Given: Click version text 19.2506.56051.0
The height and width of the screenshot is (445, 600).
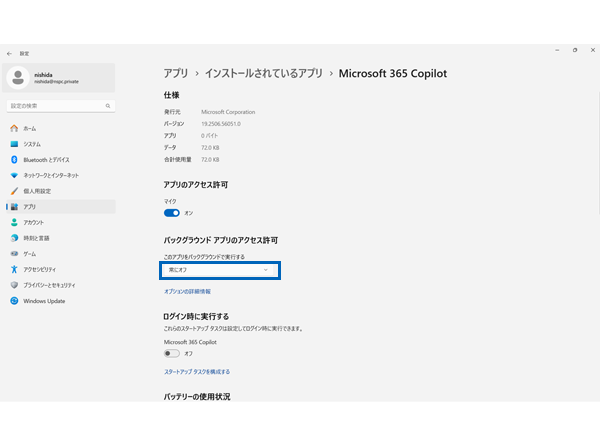Looking at the screenshot, I should pyautogui.click(x=221, y=124).
